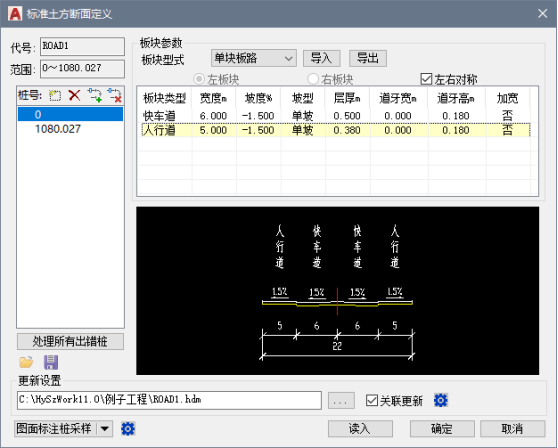Open the 图面标注桩采样 dropdown arrow
Screen dimensions: 558x448
coord(105,429)
